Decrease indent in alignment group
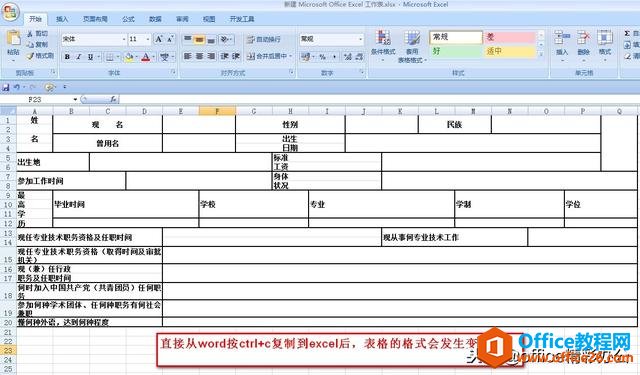The width and height of the screenshot is (640, 375). [224, 56]
